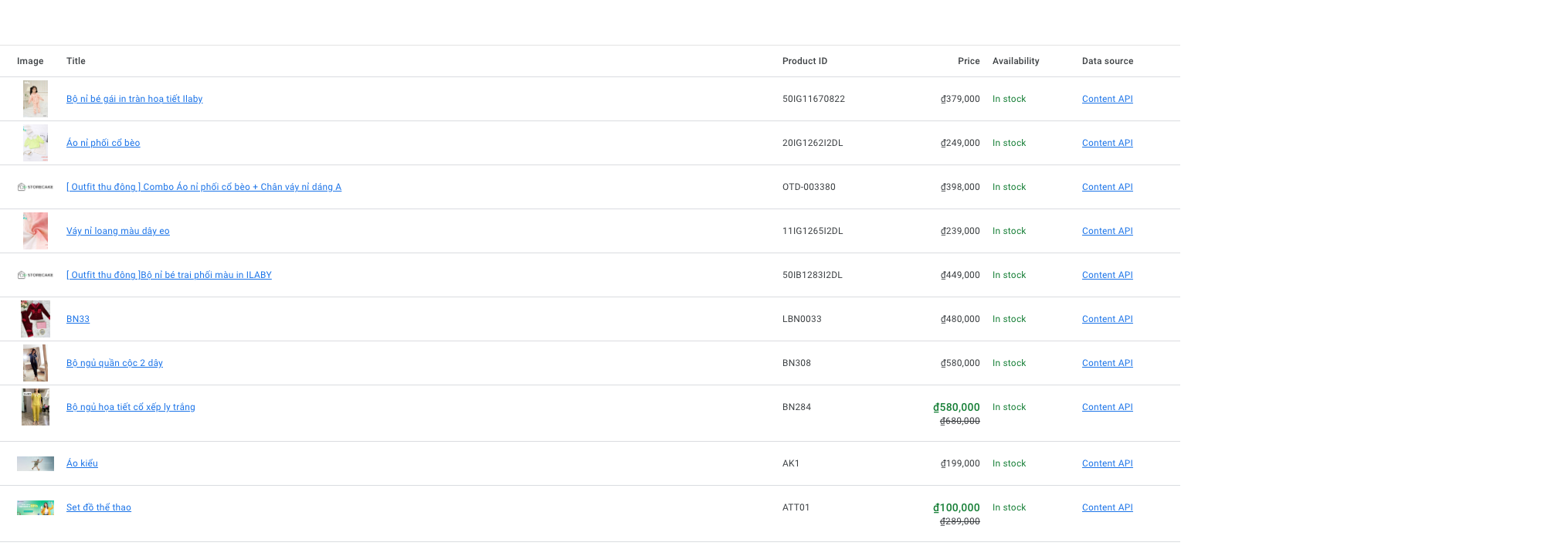Click price ₫199,000 cell
This screenshot has height=546, width=1568.
coord(960,463)
